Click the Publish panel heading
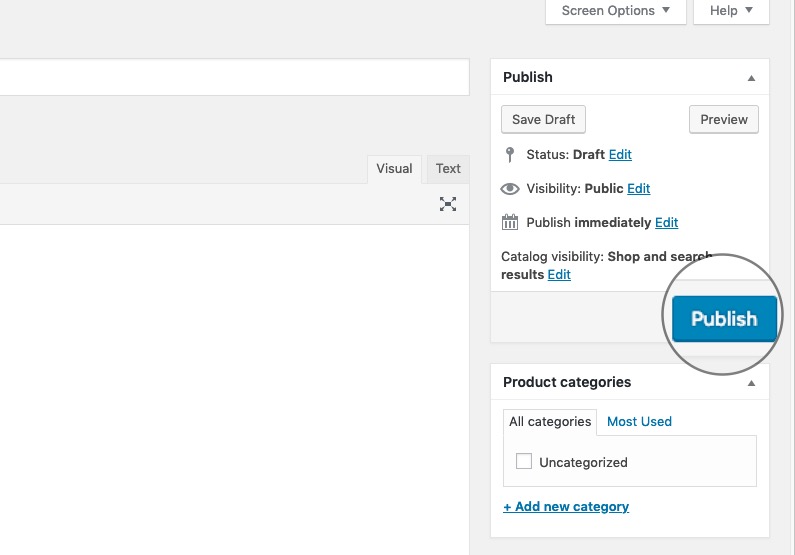 click(528, 77)
